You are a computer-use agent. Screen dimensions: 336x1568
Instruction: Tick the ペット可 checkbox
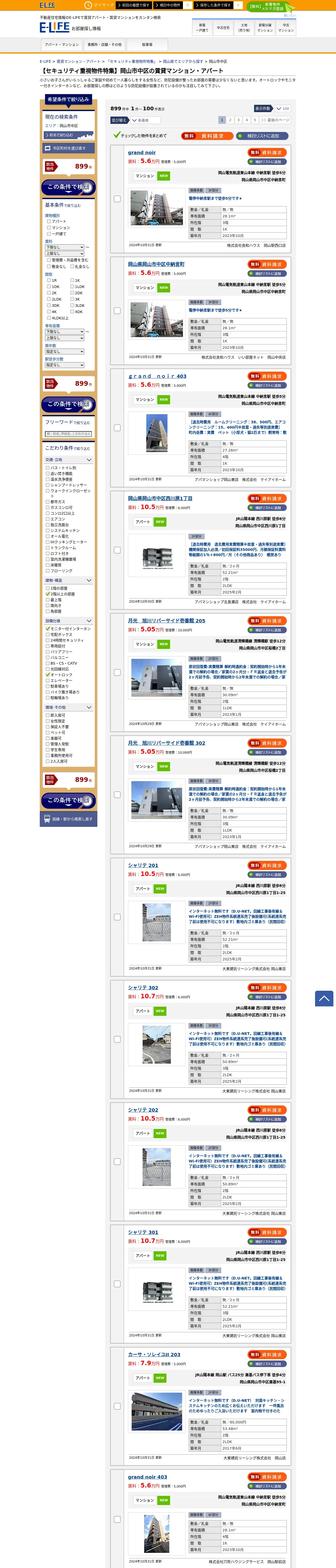click(48, 732)
